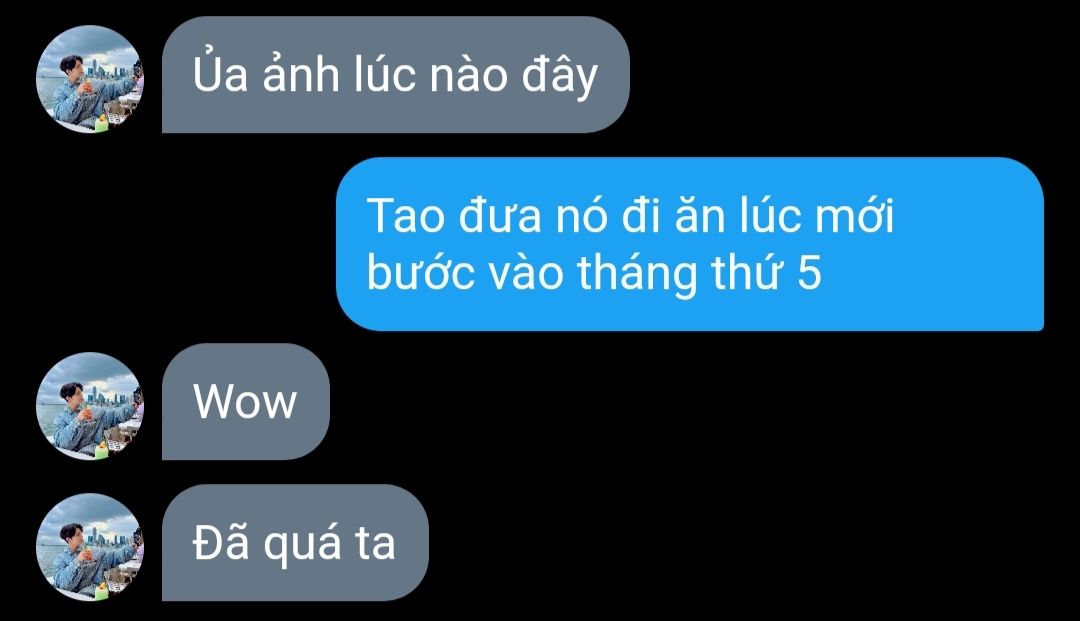Click the number "5" in the blue message
This screenshot has height=621, width=1080.
pos(809,272)
